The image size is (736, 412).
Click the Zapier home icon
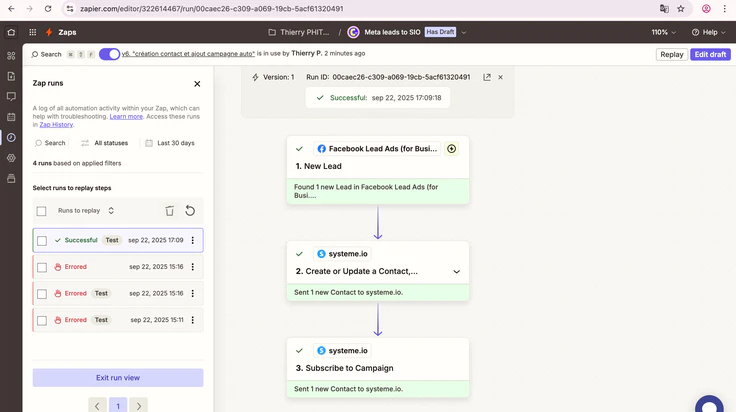tap(11, 32)
